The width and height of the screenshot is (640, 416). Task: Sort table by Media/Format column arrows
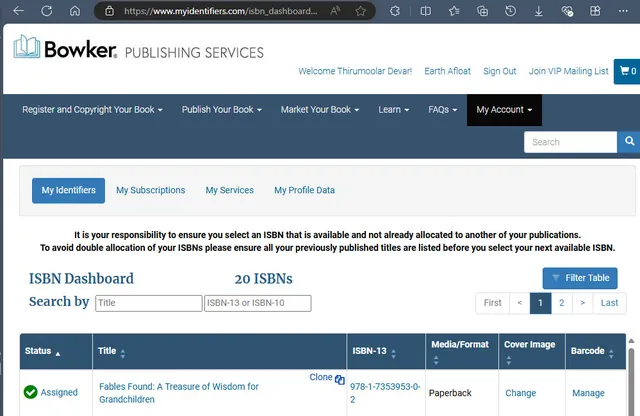[436, 360]
